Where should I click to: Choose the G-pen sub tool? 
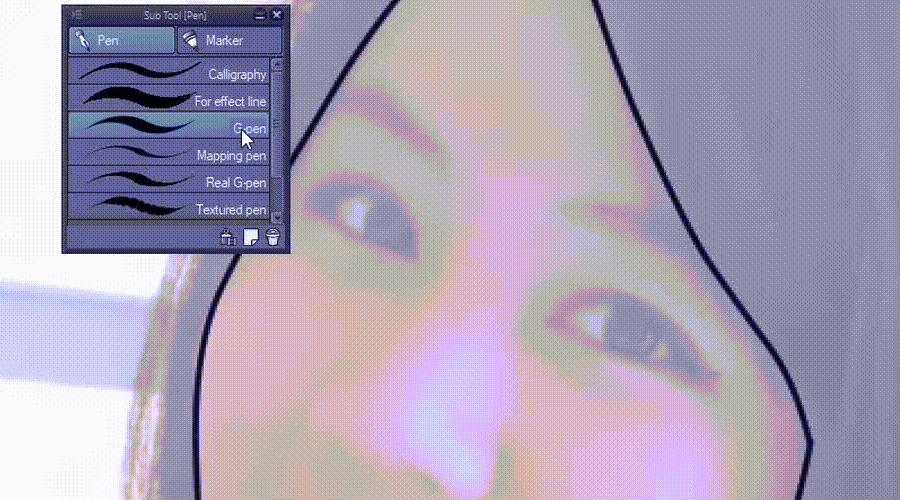[169, 126]
